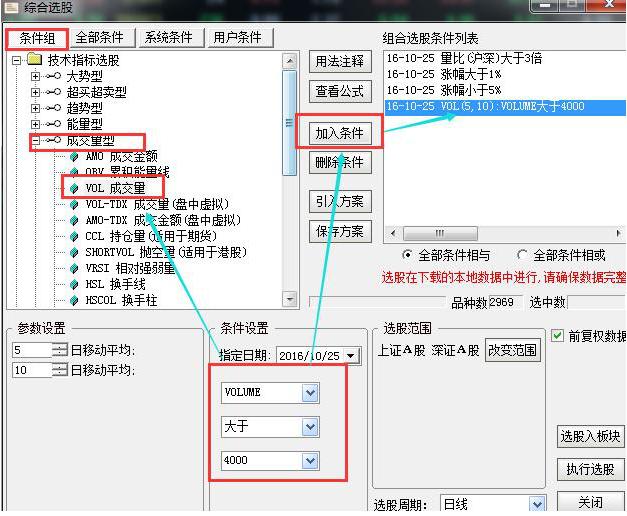This screenshot has height=516, width=627.
Task: Open the VOLUME field dropdown
Action: [x=310, y=392]
